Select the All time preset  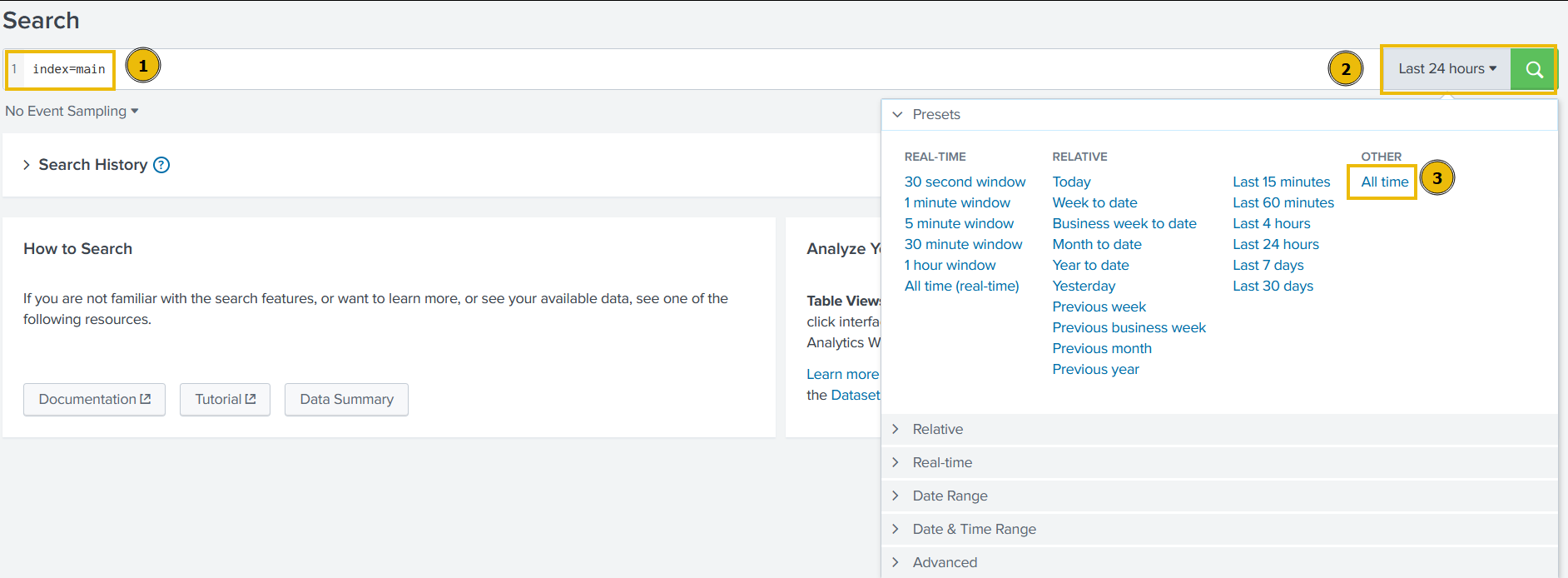click(x=1384, y=182)
